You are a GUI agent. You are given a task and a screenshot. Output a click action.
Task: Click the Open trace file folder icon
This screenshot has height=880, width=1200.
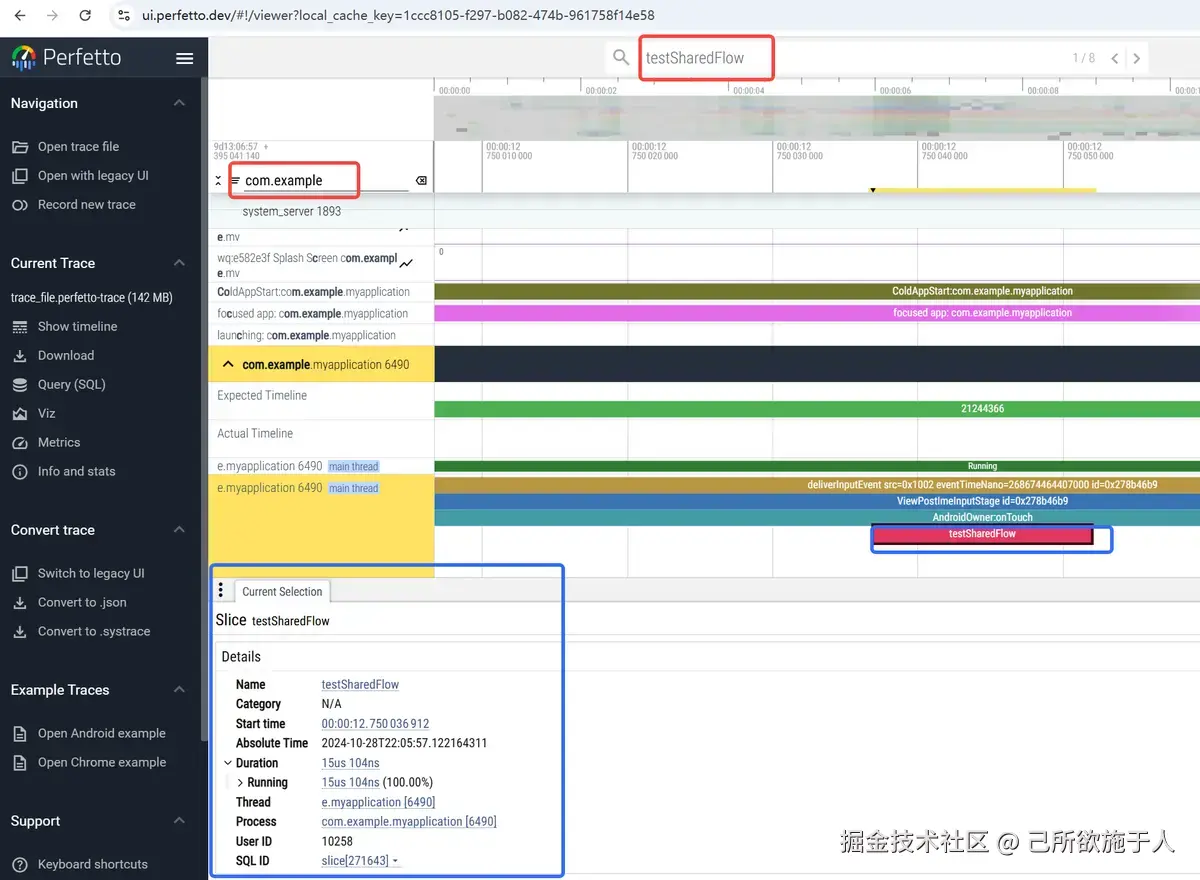[x=20, y=147]
